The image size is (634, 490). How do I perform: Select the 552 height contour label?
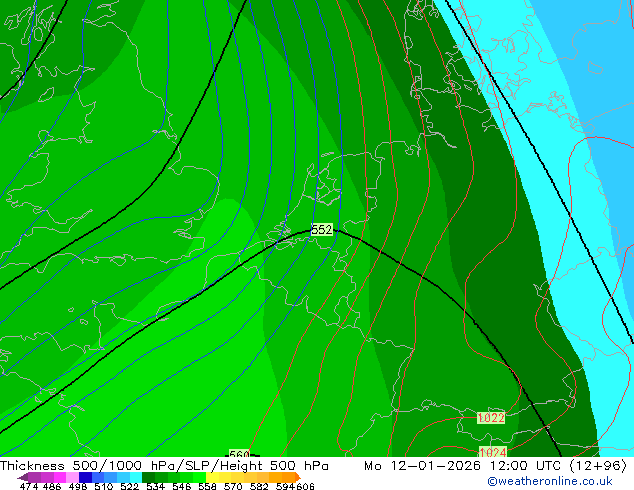(x=322, y=230)
